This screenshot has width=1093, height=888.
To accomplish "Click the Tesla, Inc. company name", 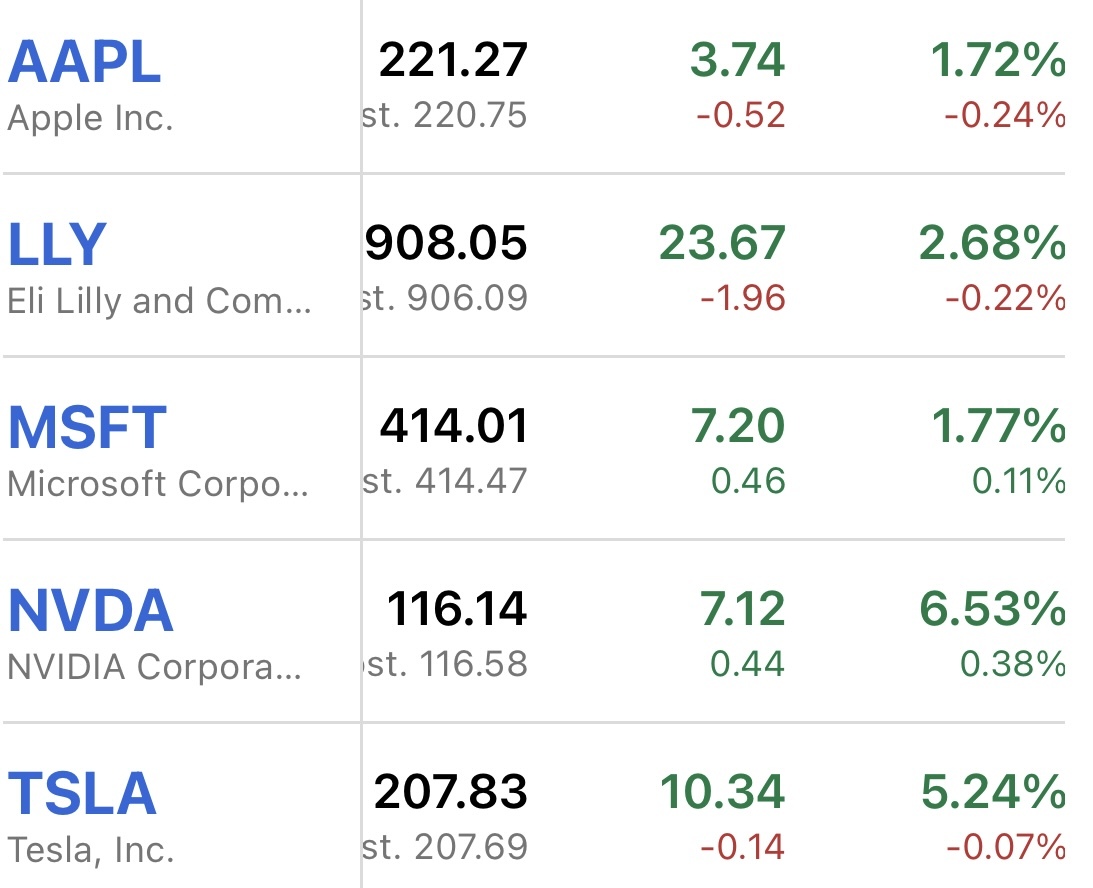I will pos(91,849).
